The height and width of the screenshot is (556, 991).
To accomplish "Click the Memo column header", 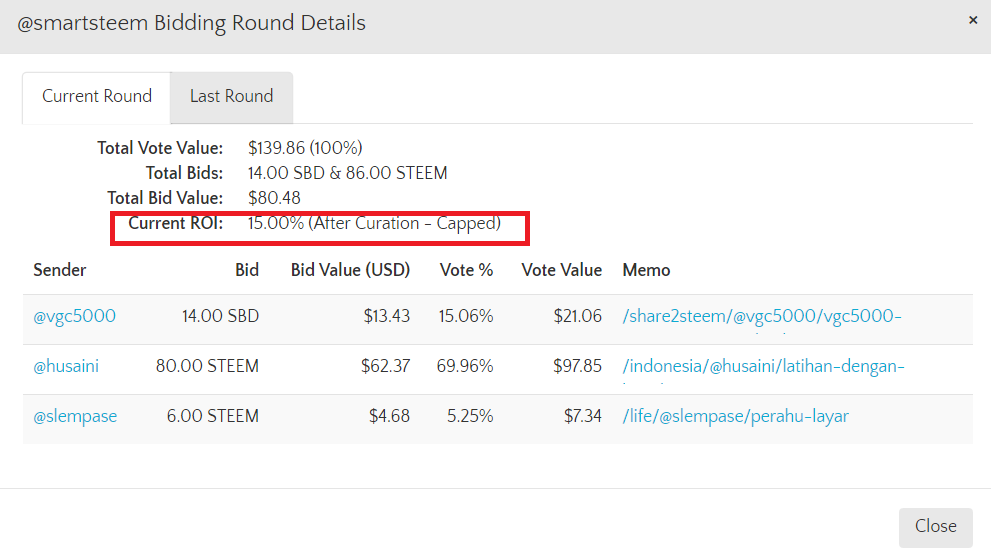I will pos(646,270).
